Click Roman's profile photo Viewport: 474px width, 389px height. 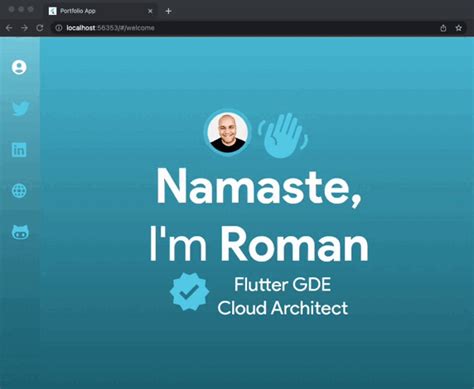click(x=228, y=132)
